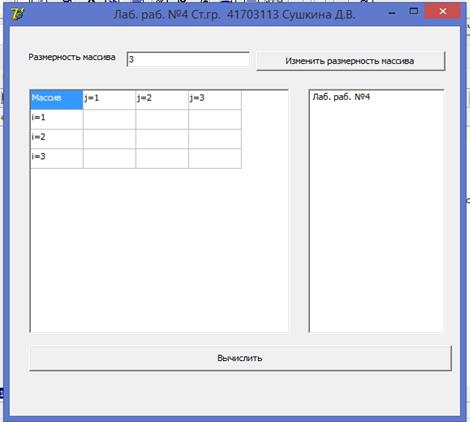Click grid cell at row i=2, column j=3
Screen dimensions: 470x422
pyautogui.click(x=215, y=139)
